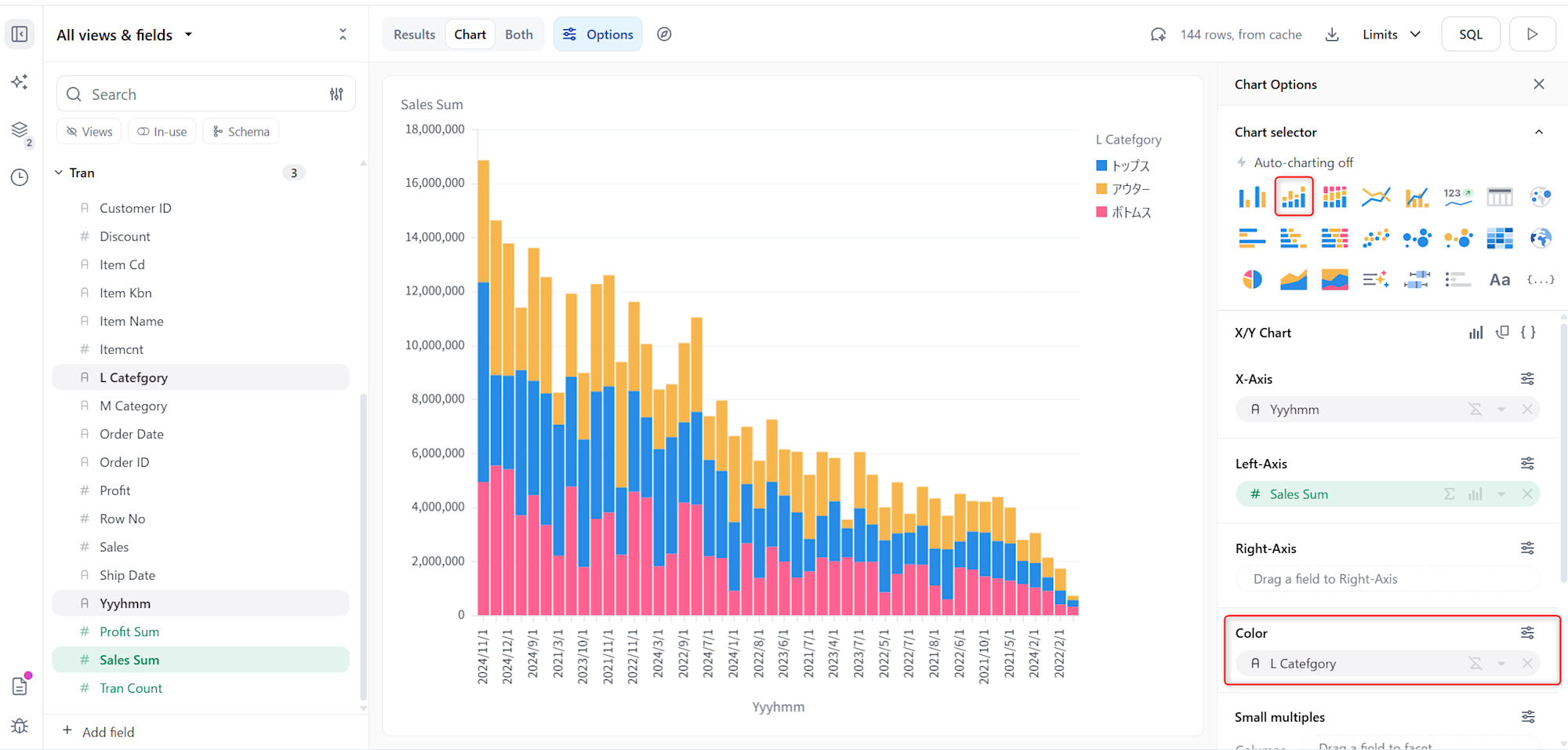Screen dimensions: 1568x750
Task: Click the download results icon
Action: (1332, 35)
